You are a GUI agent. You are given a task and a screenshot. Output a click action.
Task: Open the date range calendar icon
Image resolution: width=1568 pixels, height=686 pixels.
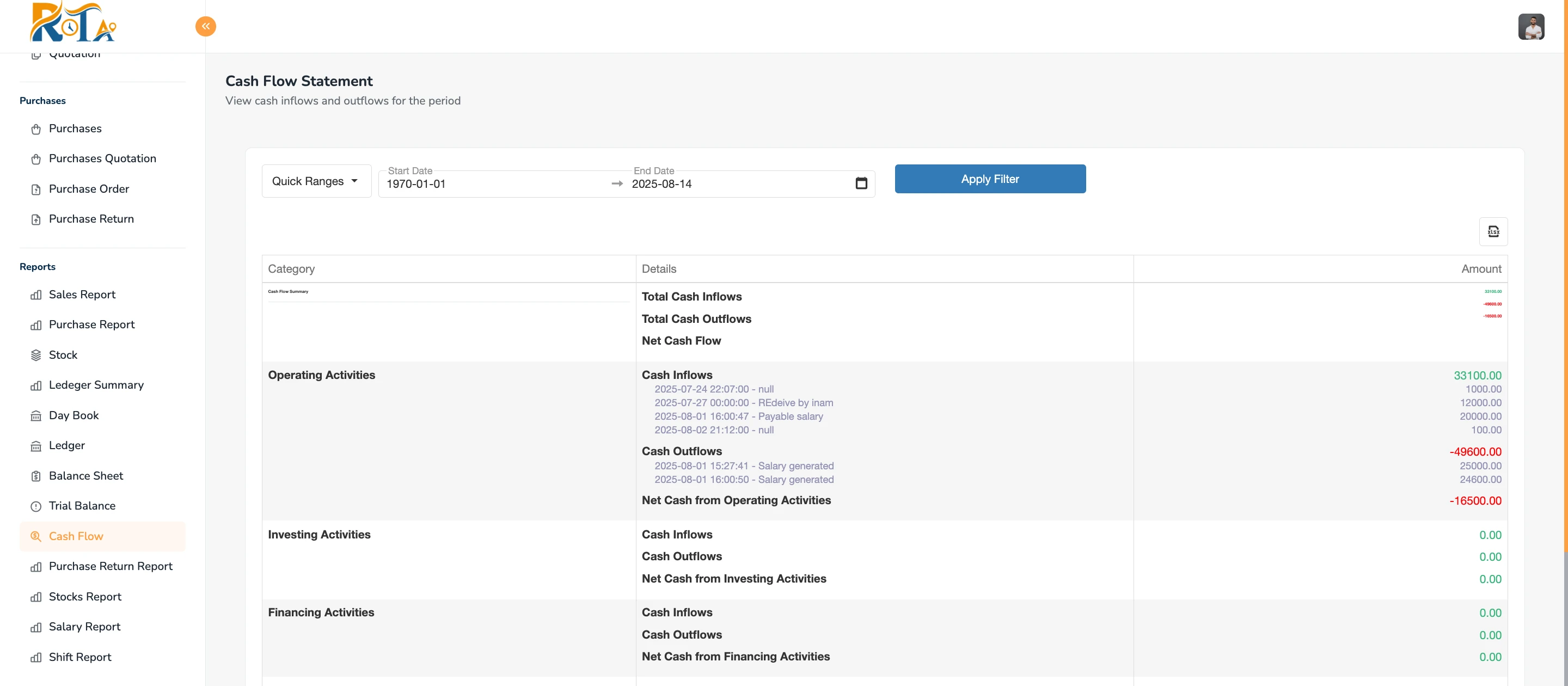click(861, 183)
